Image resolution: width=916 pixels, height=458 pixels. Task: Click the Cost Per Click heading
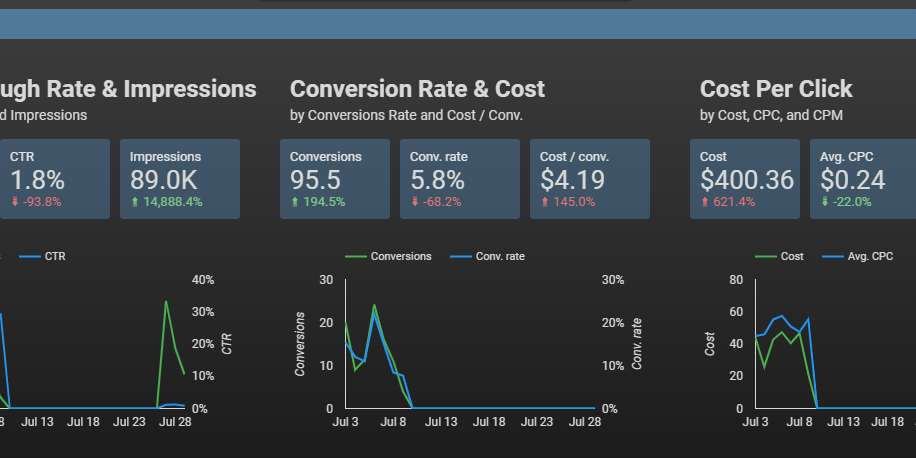776,89
